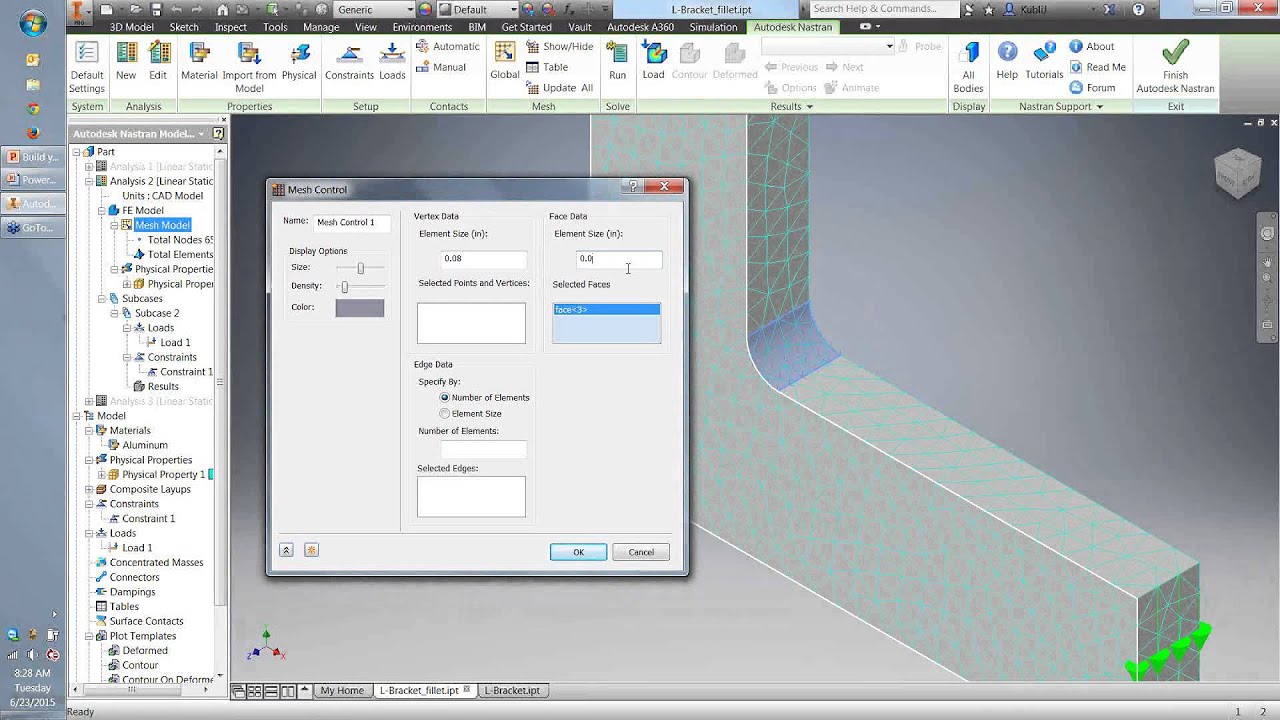
Task: Expand the Composite Layups node
Action: 88,490
